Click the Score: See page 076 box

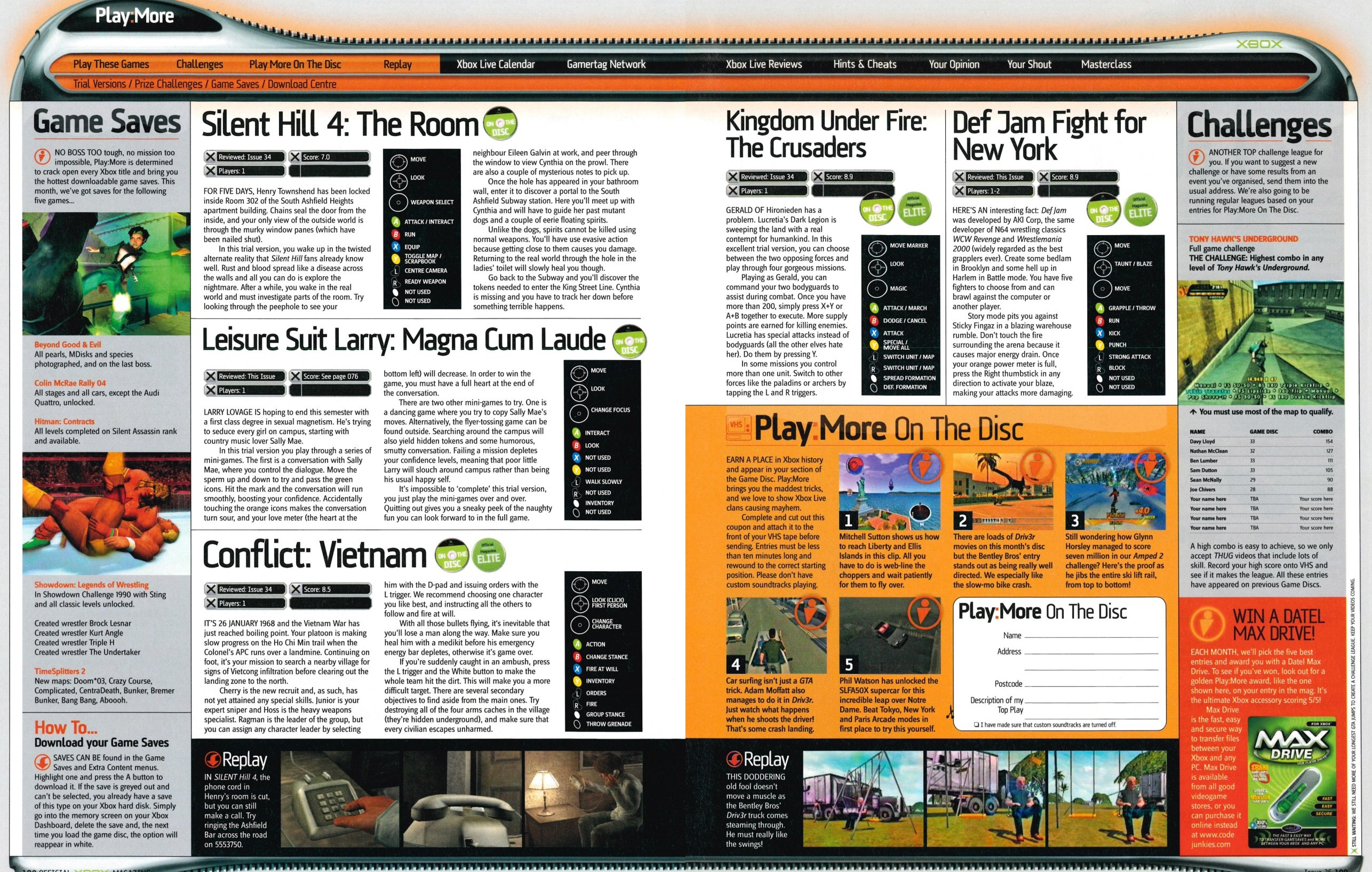coord(330,376)
